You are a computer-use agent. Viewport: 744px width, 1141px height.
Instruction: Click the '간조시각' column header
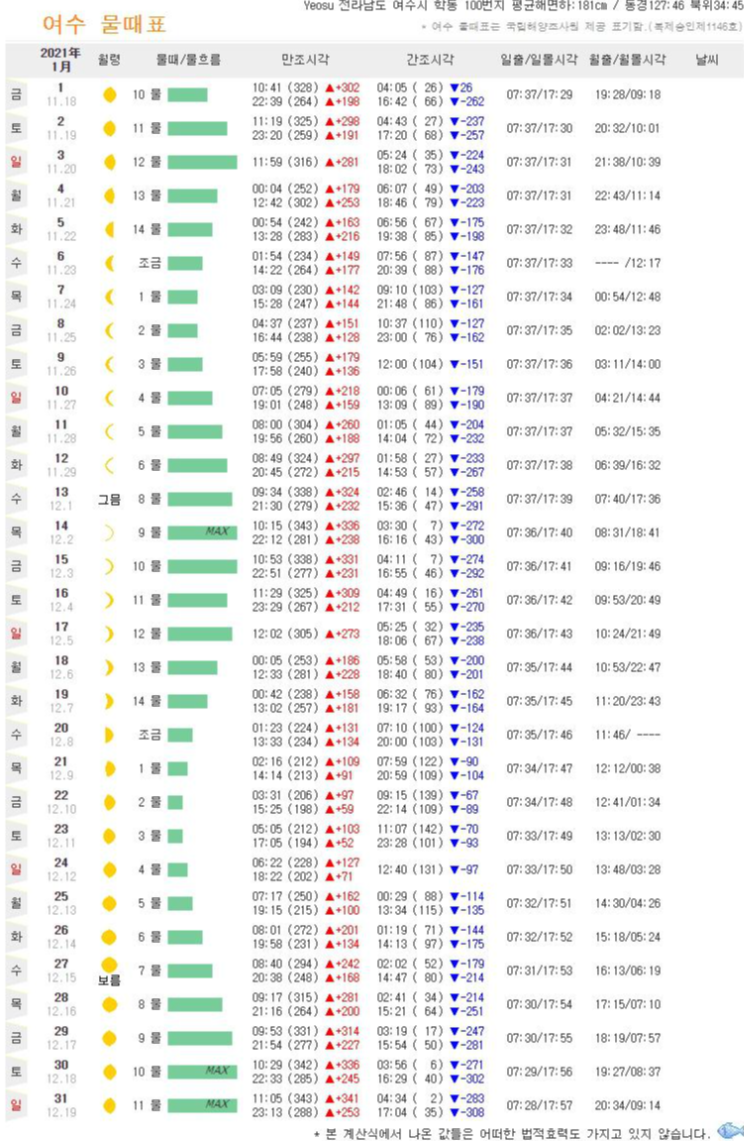click(430, 60)
